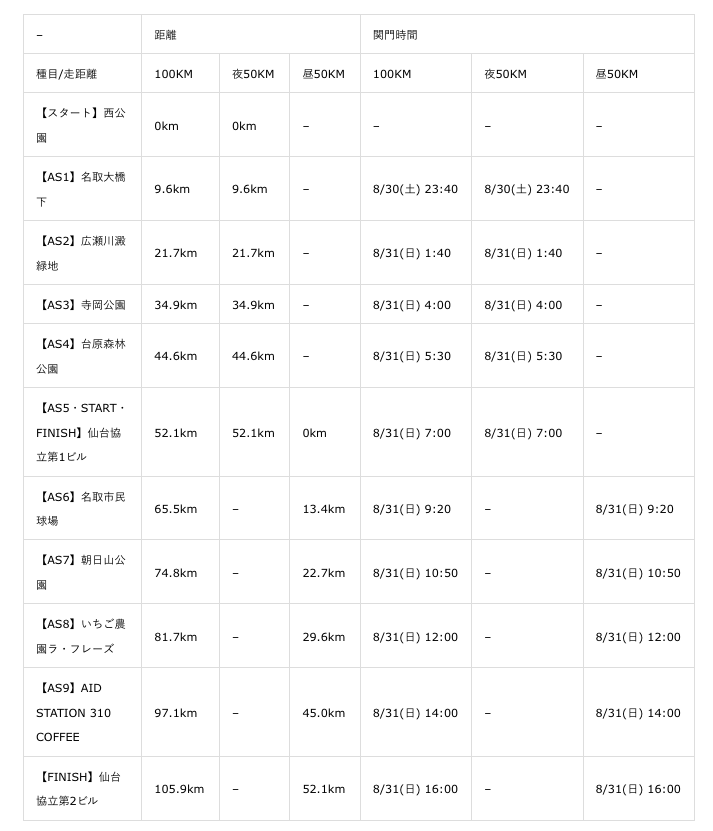Select the 65.5km distance cell

pos(175,509)
